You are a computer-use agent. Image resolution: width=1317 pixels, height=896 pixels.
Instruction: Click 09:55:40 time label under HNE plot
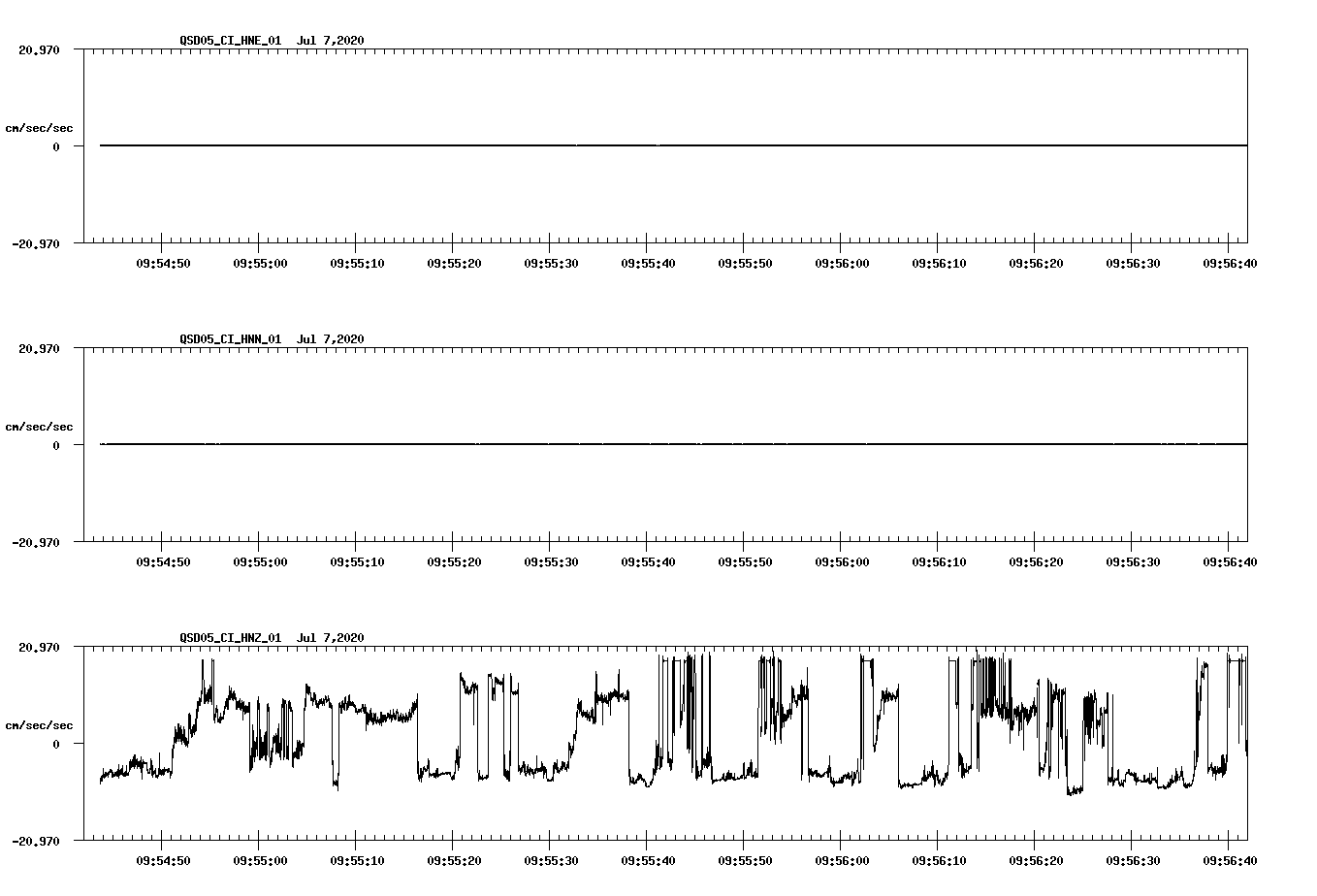coord(648,263)
